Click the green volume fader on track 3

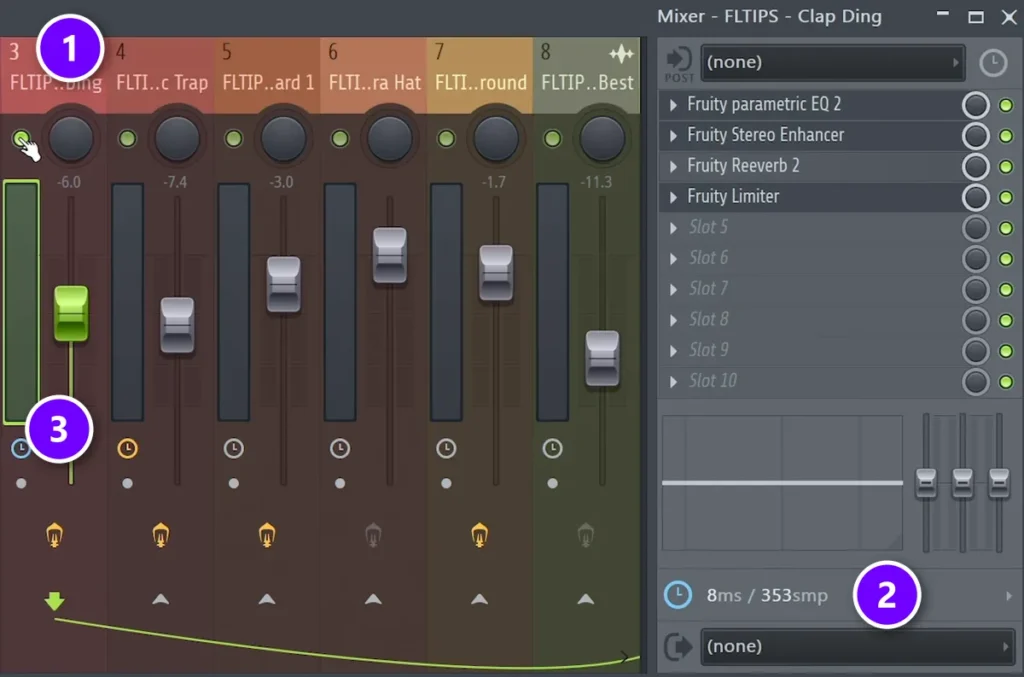[71, 313]
